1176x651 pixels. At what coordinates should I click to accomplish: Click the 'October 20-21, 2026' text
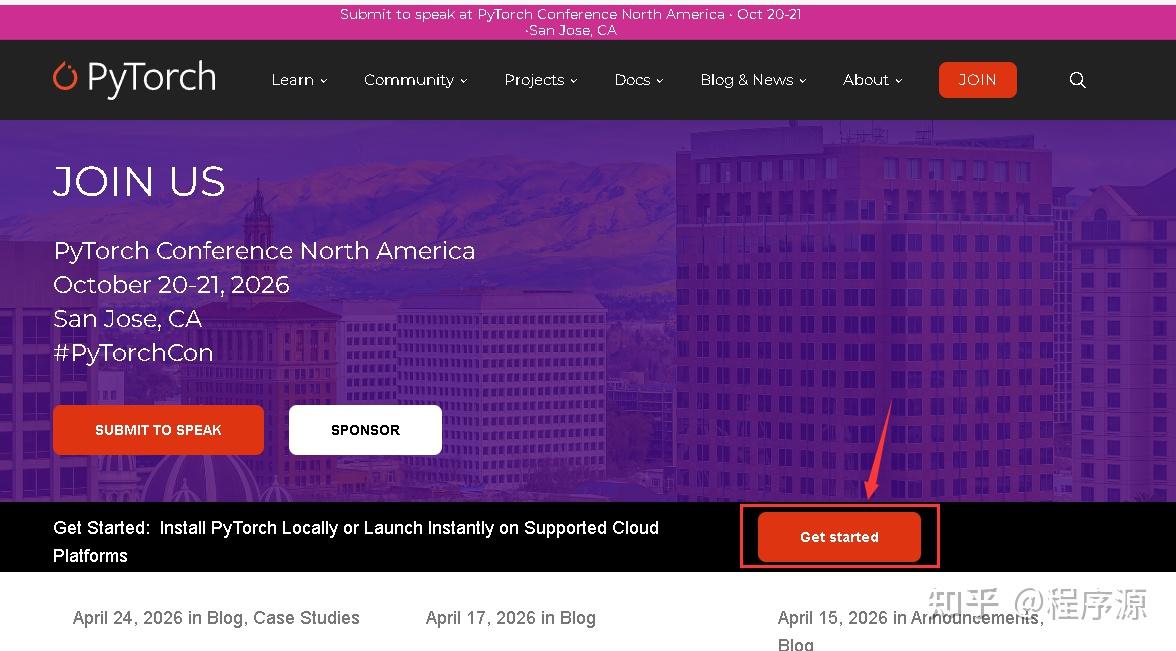[x=171, y=284]
